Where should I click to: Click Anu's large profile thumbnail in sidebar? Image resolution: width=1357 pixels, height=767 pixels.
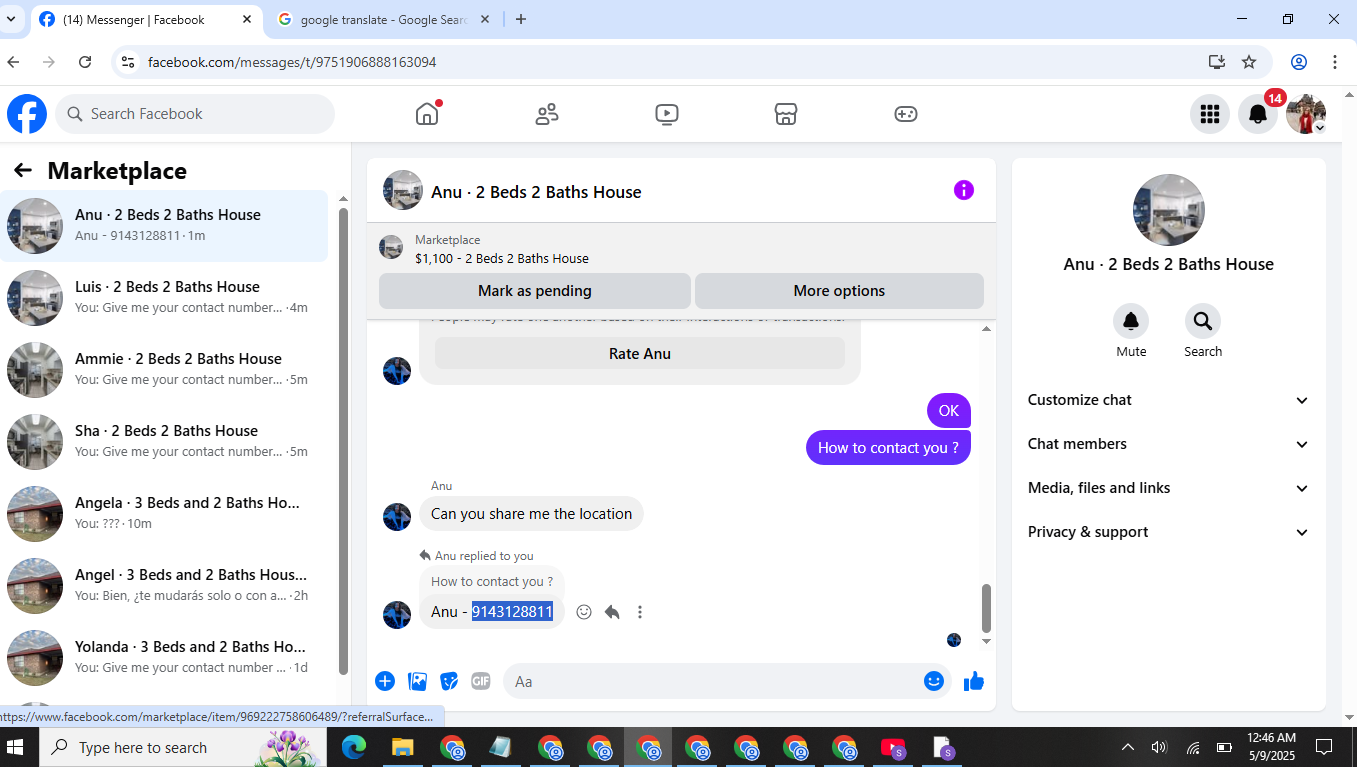(x=1169, y=210)
